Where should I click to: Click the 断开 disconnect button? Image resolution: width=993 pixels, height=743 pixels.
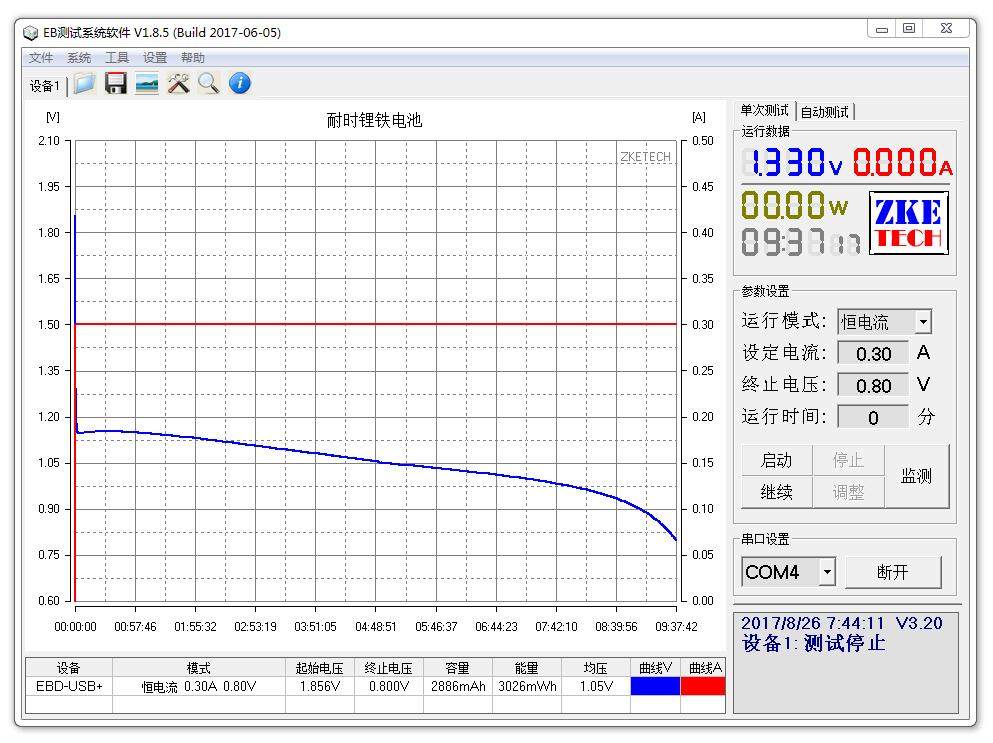click(x=892, y=573)
